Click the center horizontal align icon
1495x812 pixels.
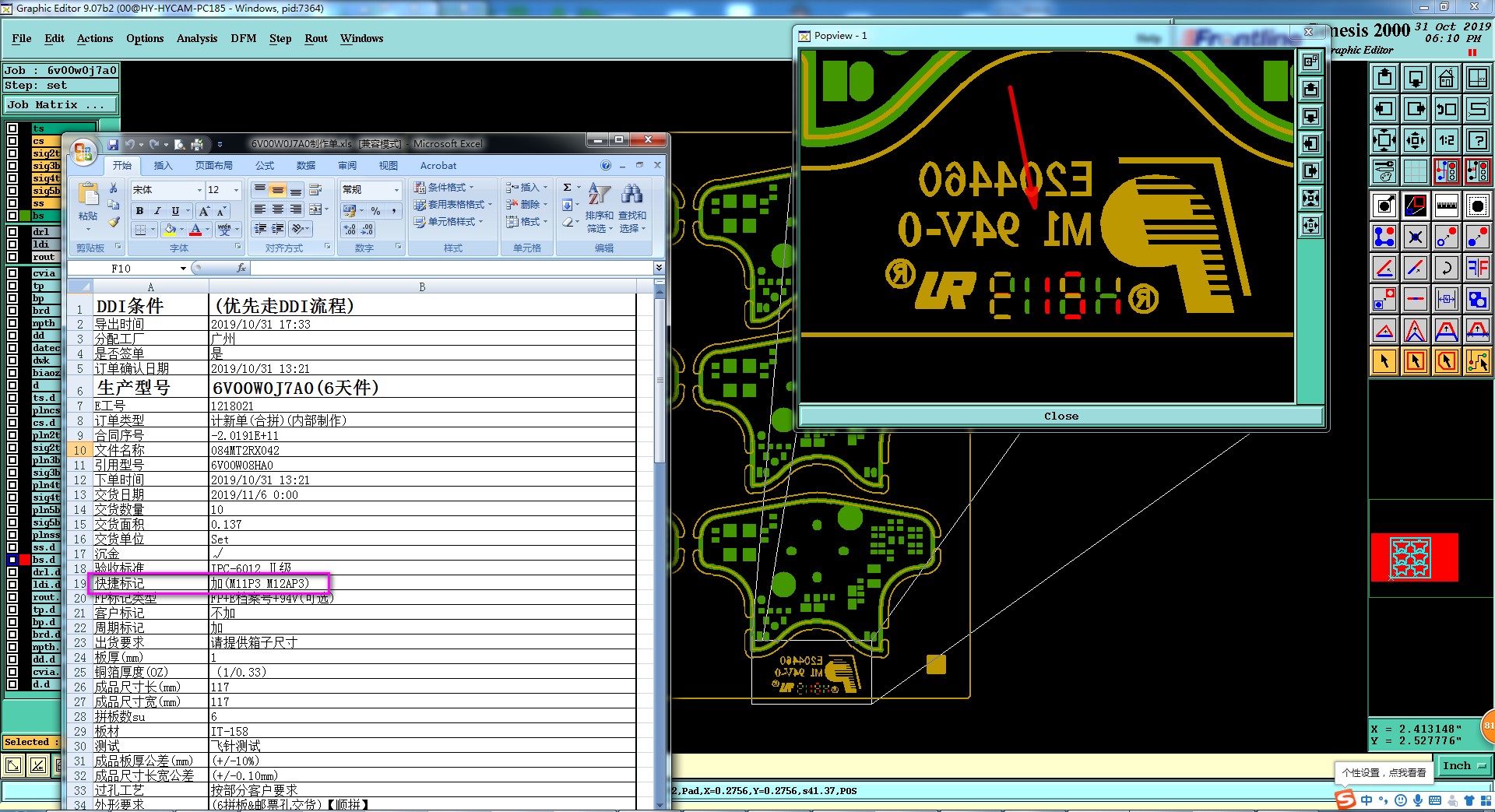click(x=278, y=209)
